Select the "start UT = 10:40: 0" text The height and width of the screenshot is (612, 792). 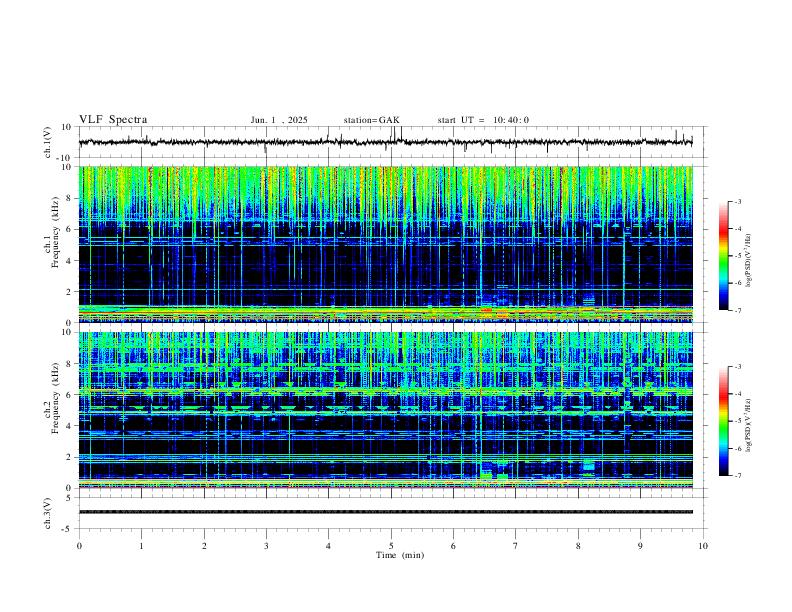(483, 120)
